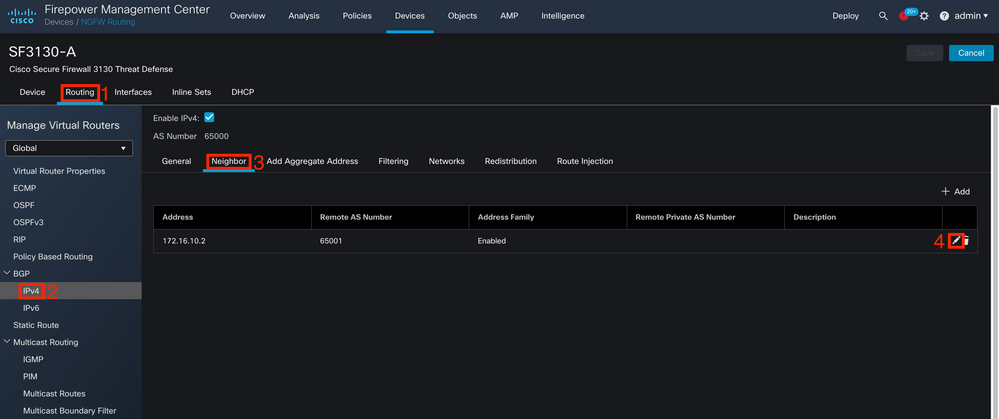Screen dimensions: 999x419
Task: Toggle the Enable IPv4 checkbox
Action: pos(209,117)
